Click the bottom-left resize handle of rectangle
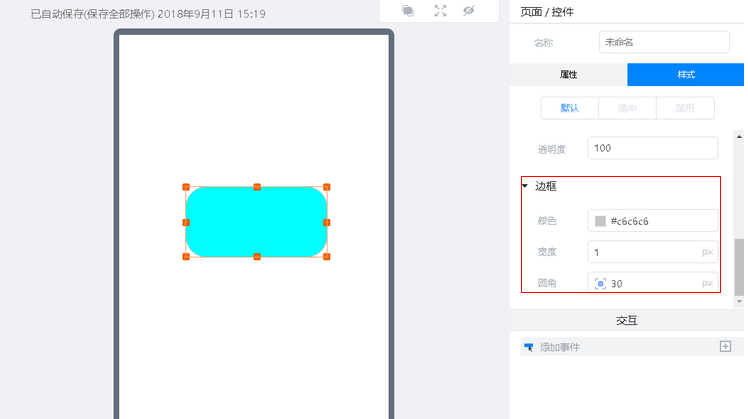This screenshot has height=419, width=748. [x=186, y=257]
